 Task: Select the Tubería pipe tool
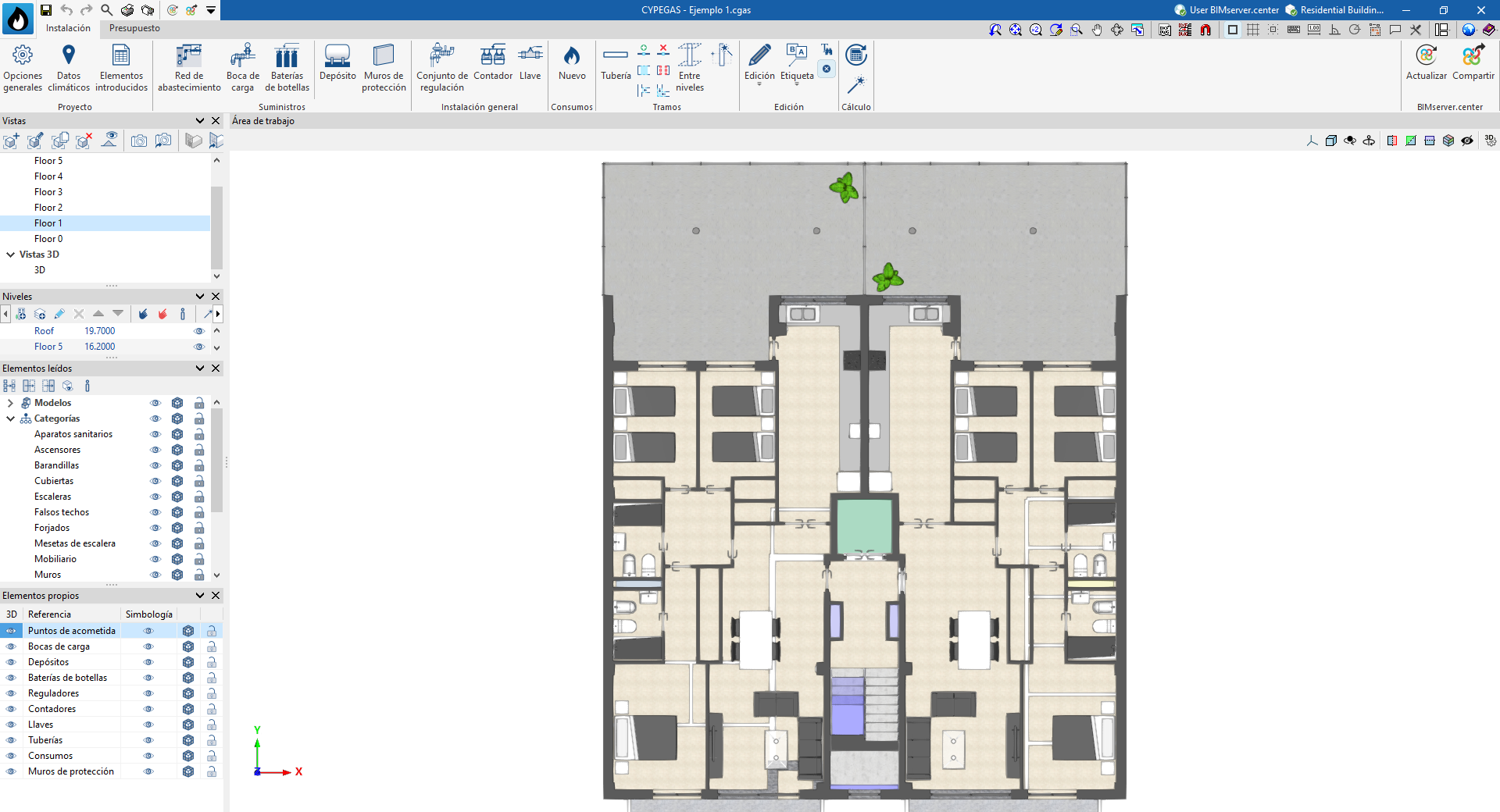pos(616,62)
